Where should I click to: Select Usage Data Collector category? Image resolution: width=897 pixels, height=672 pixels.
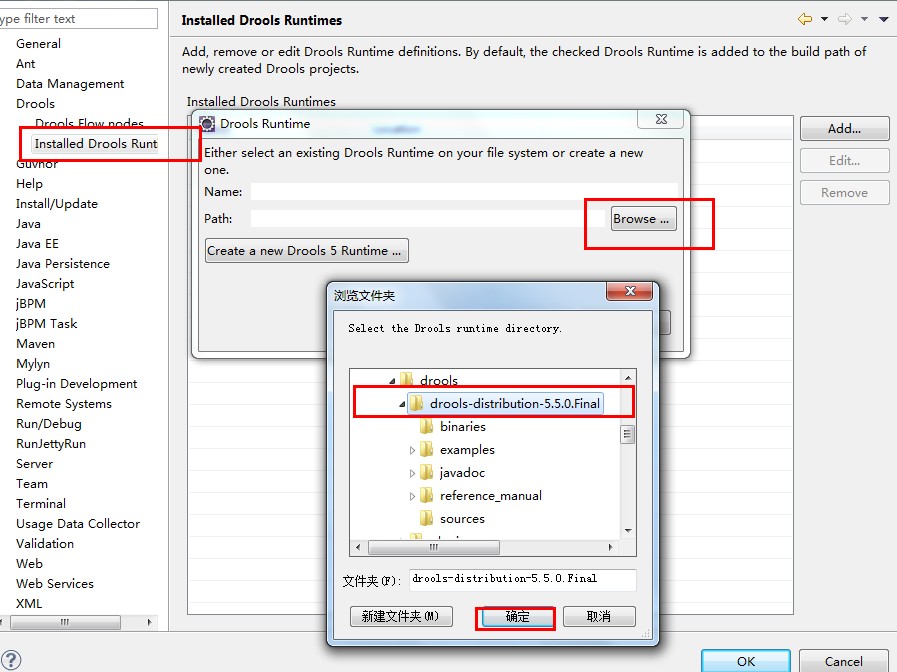click(78, 524)
